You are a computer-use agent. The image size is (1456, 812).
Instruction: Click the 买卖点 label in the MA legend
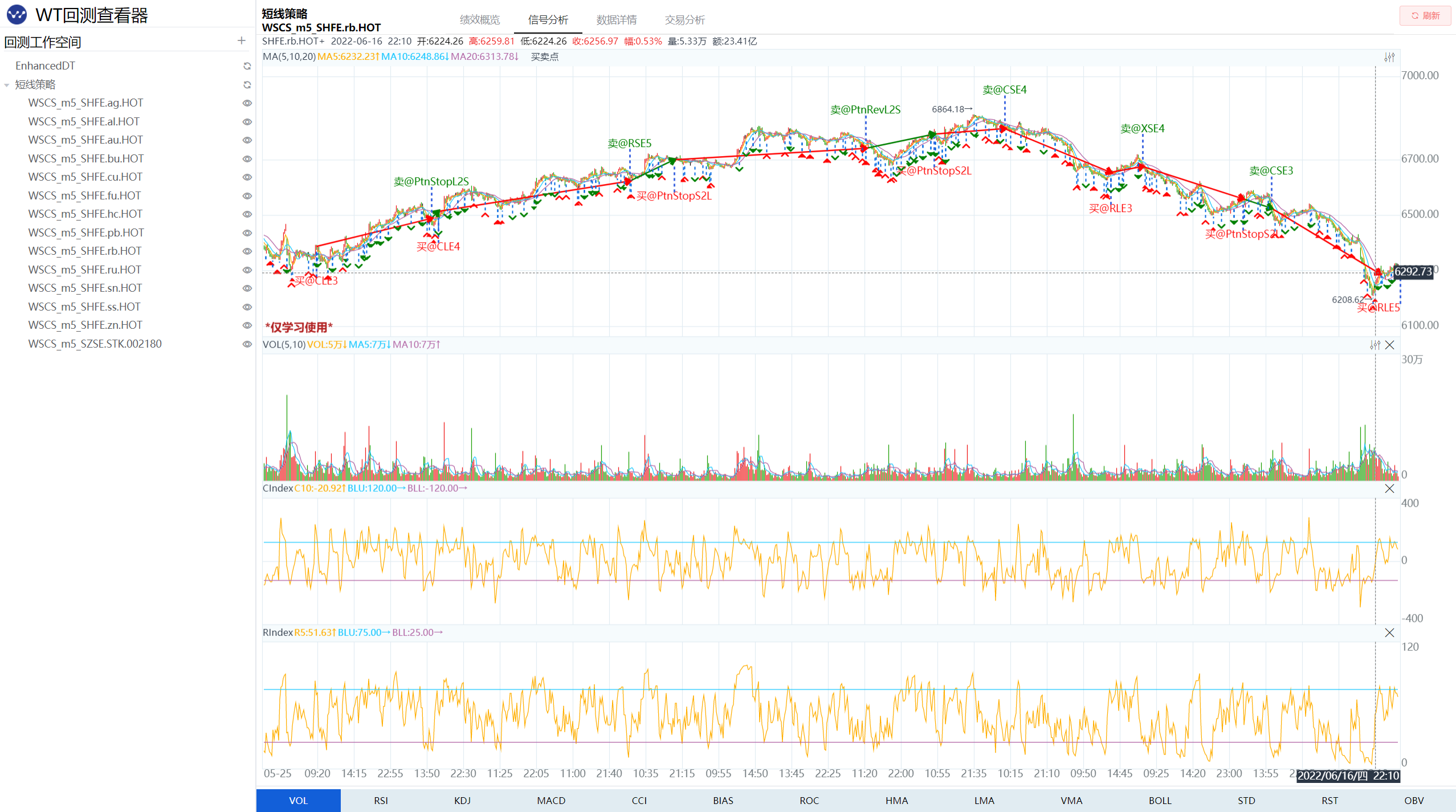[x=544, y=56]
